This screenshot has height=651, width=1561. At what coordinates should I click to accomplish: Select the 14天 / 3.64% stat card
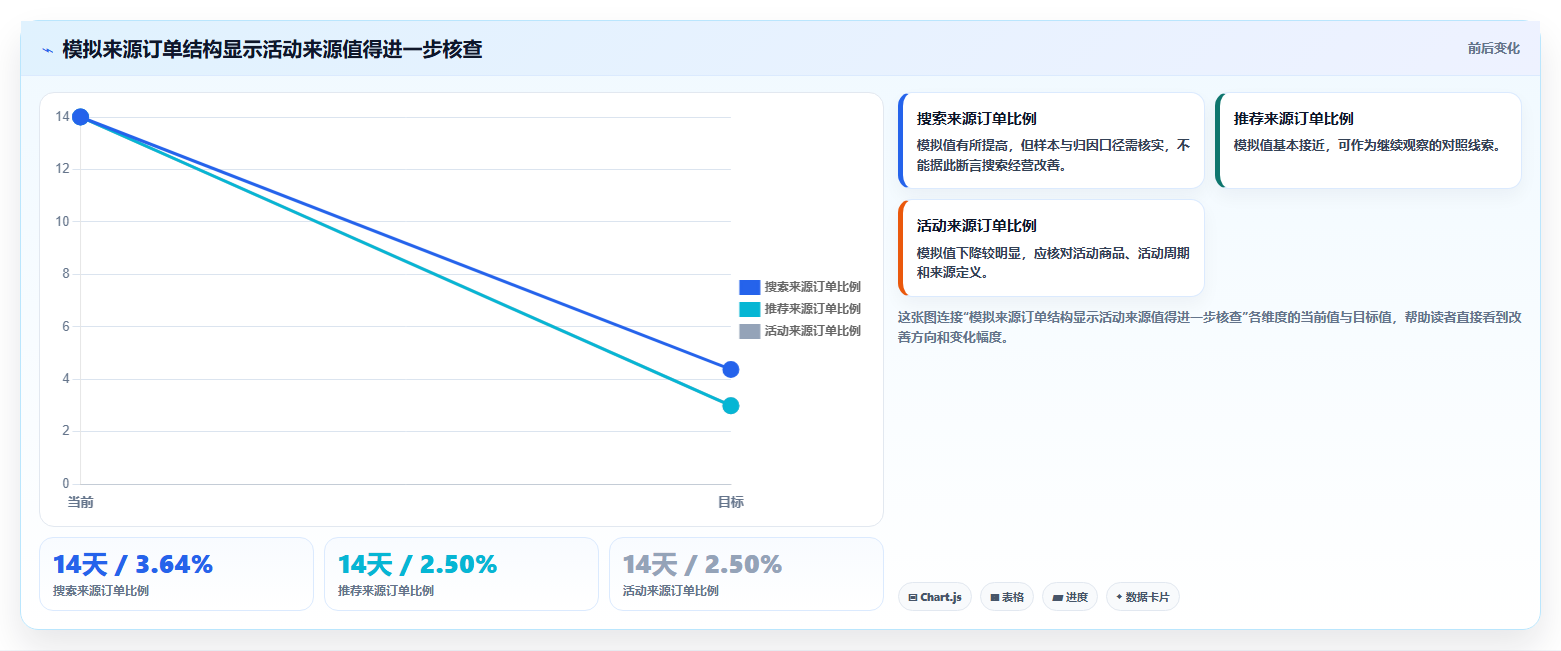(176, 574)
